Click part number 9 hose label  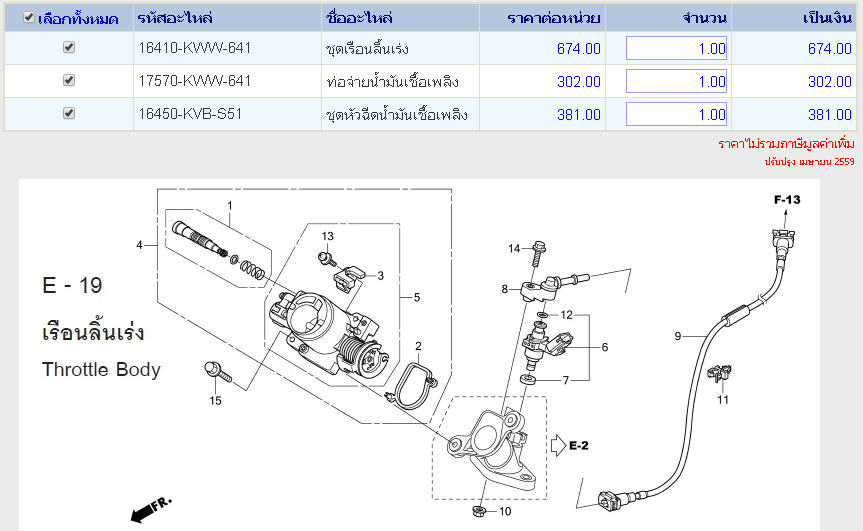pyautogui.click(x=678, y=336)
